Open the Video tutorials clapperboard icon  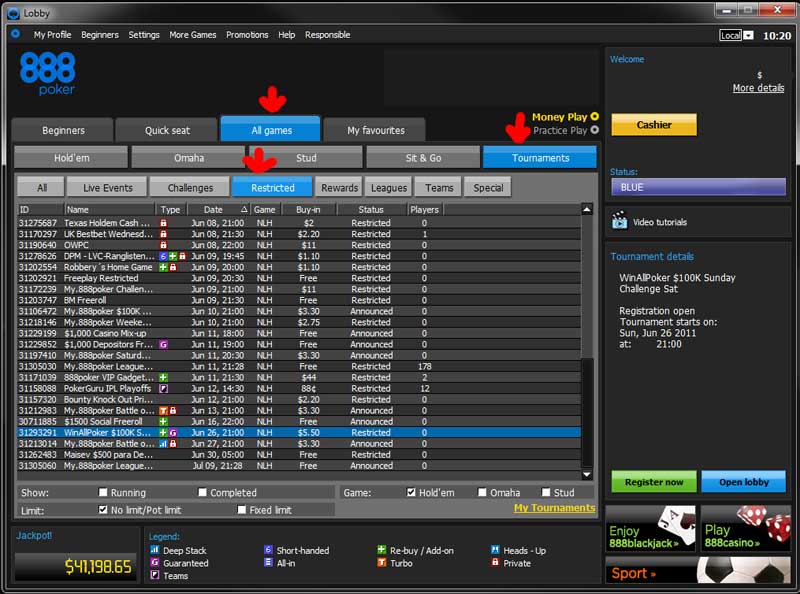click(x=619, y=221)
